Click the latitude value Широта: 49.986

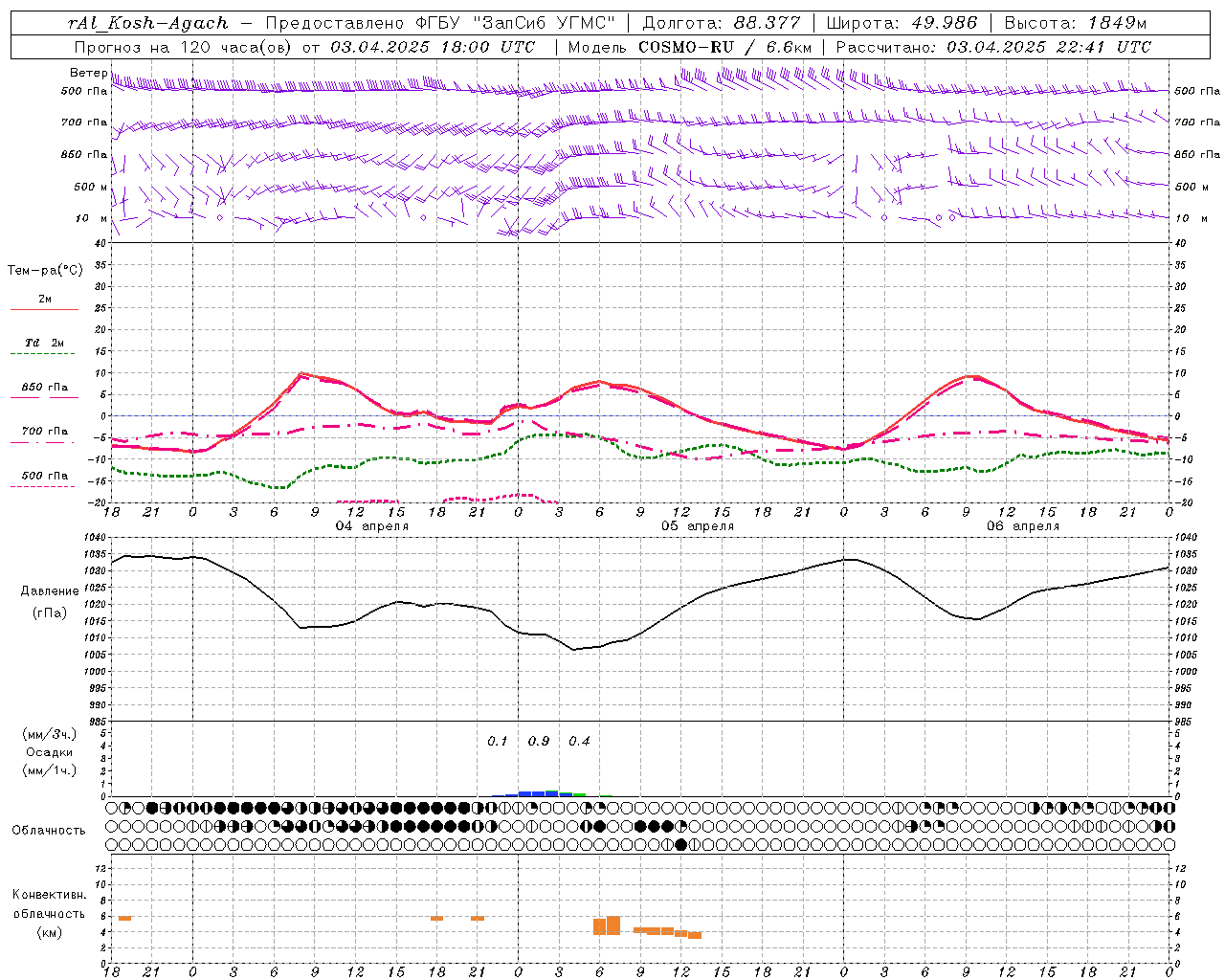902,23
